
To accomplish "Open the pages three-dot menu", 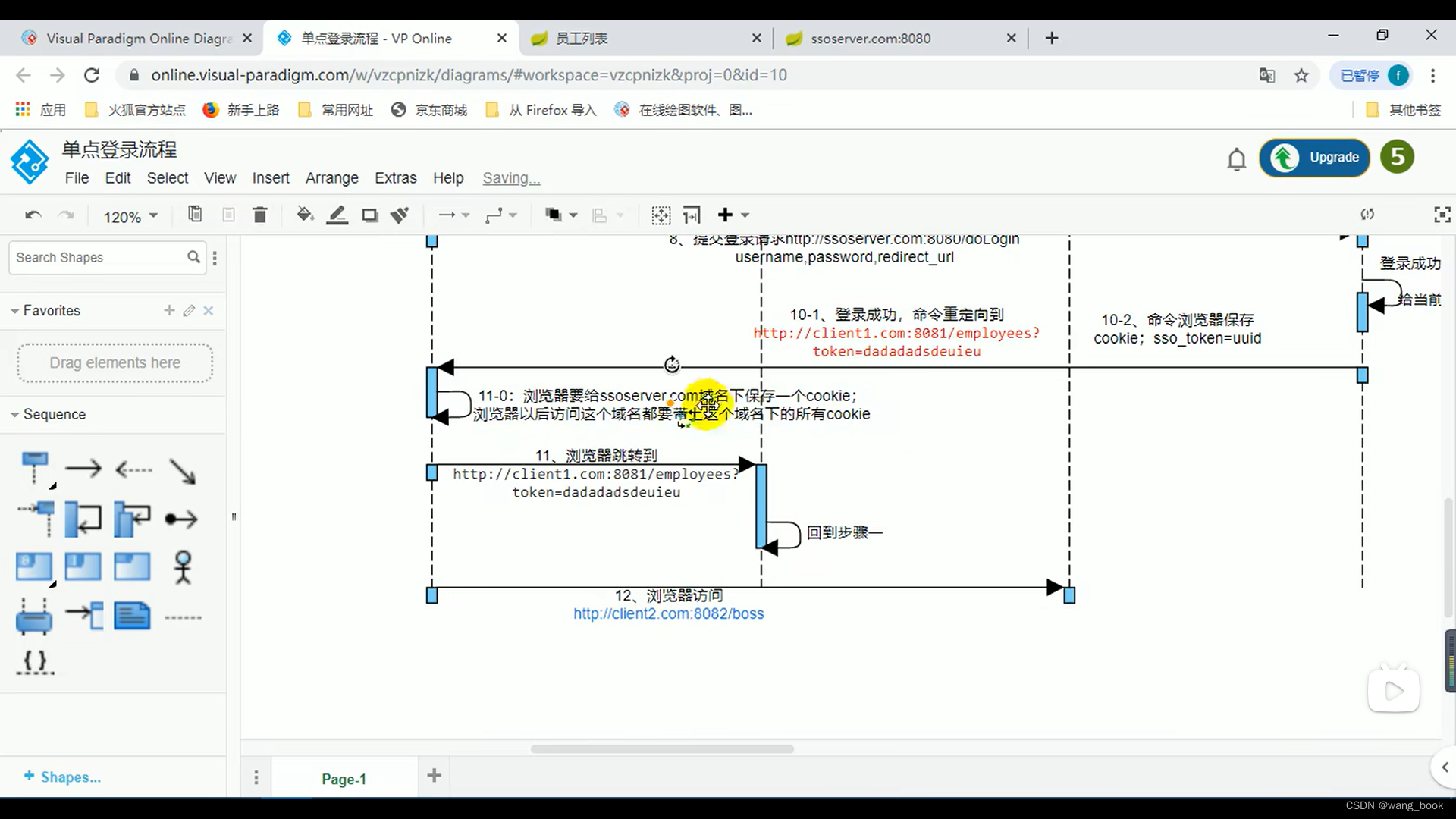I will (256, 778).
